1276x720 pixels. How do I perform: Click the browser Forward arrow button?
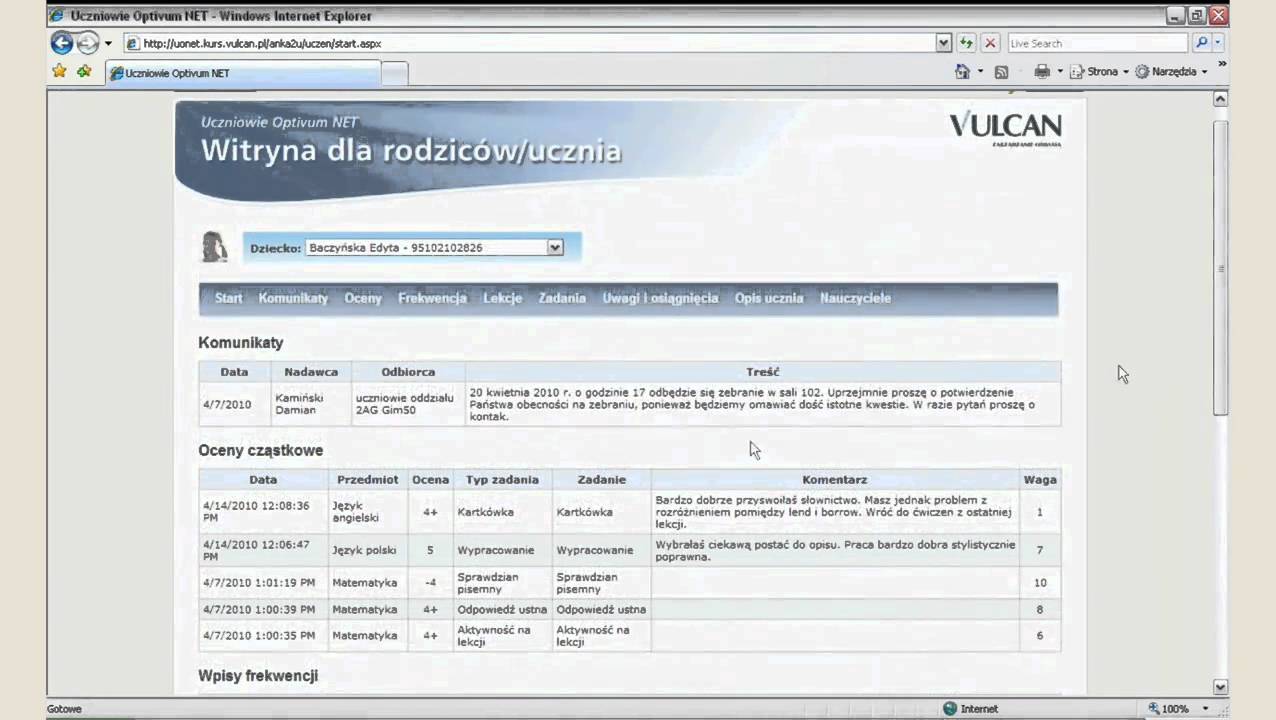(x=88, y=43)
